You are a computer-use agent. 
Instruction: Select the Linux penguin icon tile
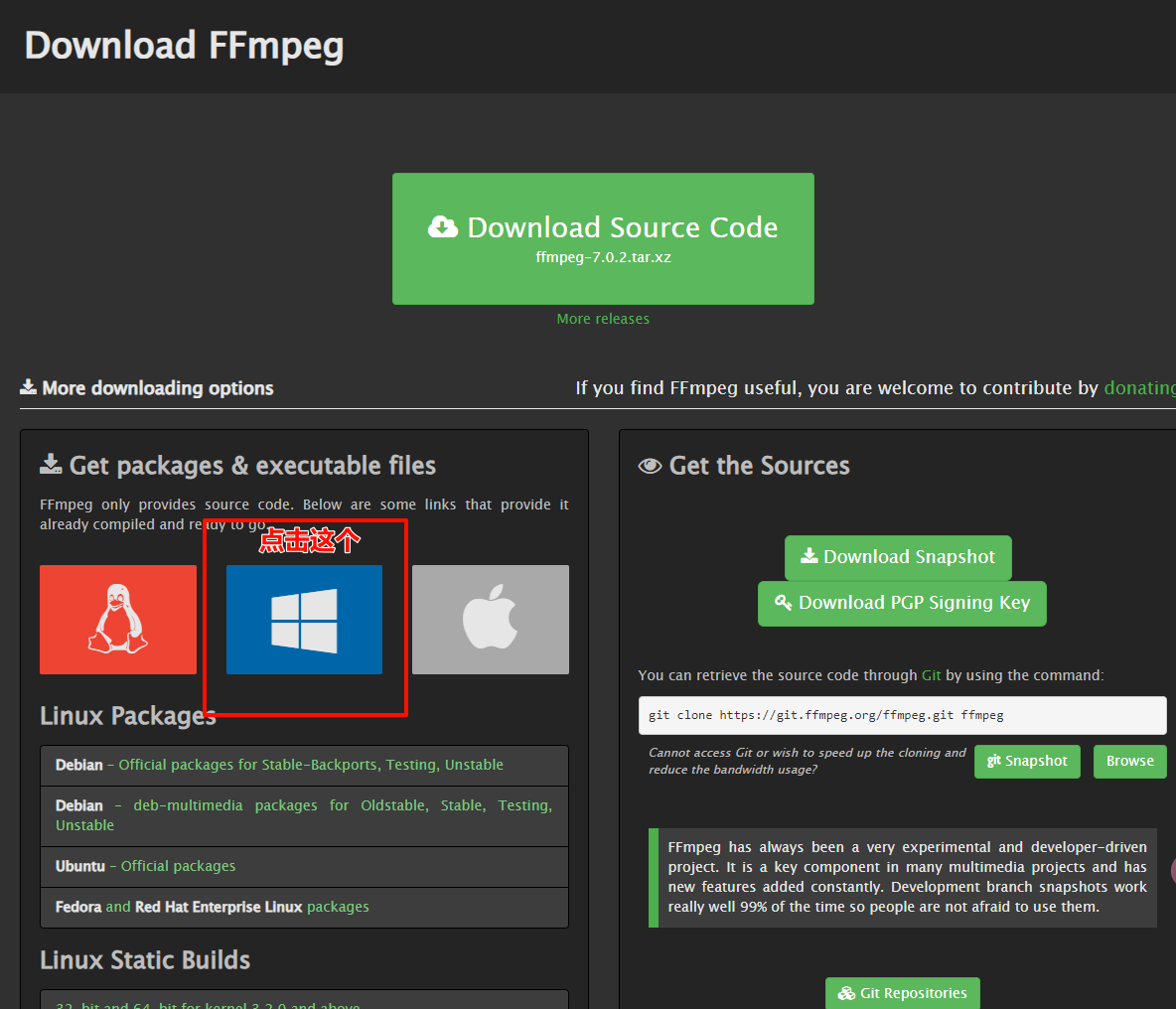tap(118, 619)
